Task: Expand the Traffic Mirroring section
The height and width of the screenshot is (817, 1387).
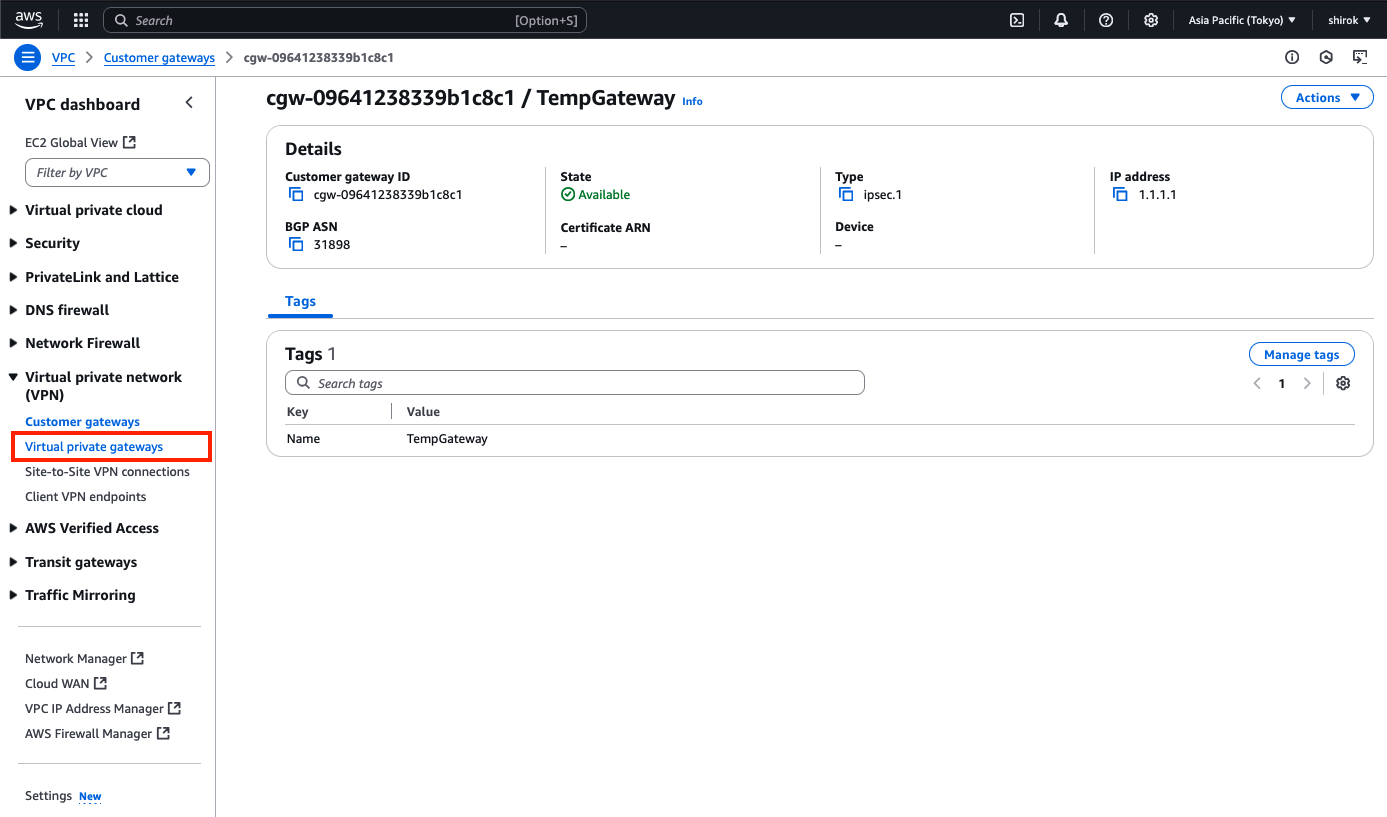Action: (x=13, y=595)
